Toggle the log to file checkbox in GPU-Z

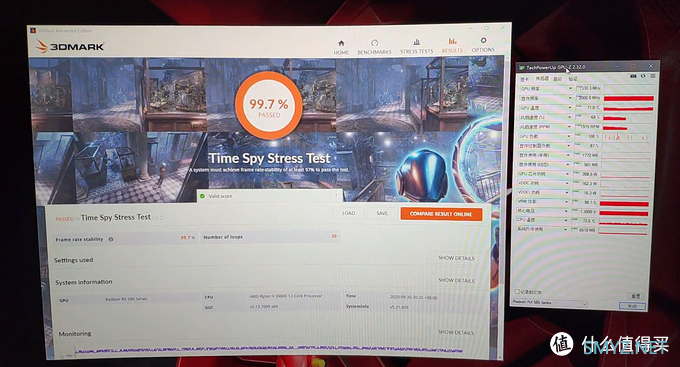pos(517,292)
